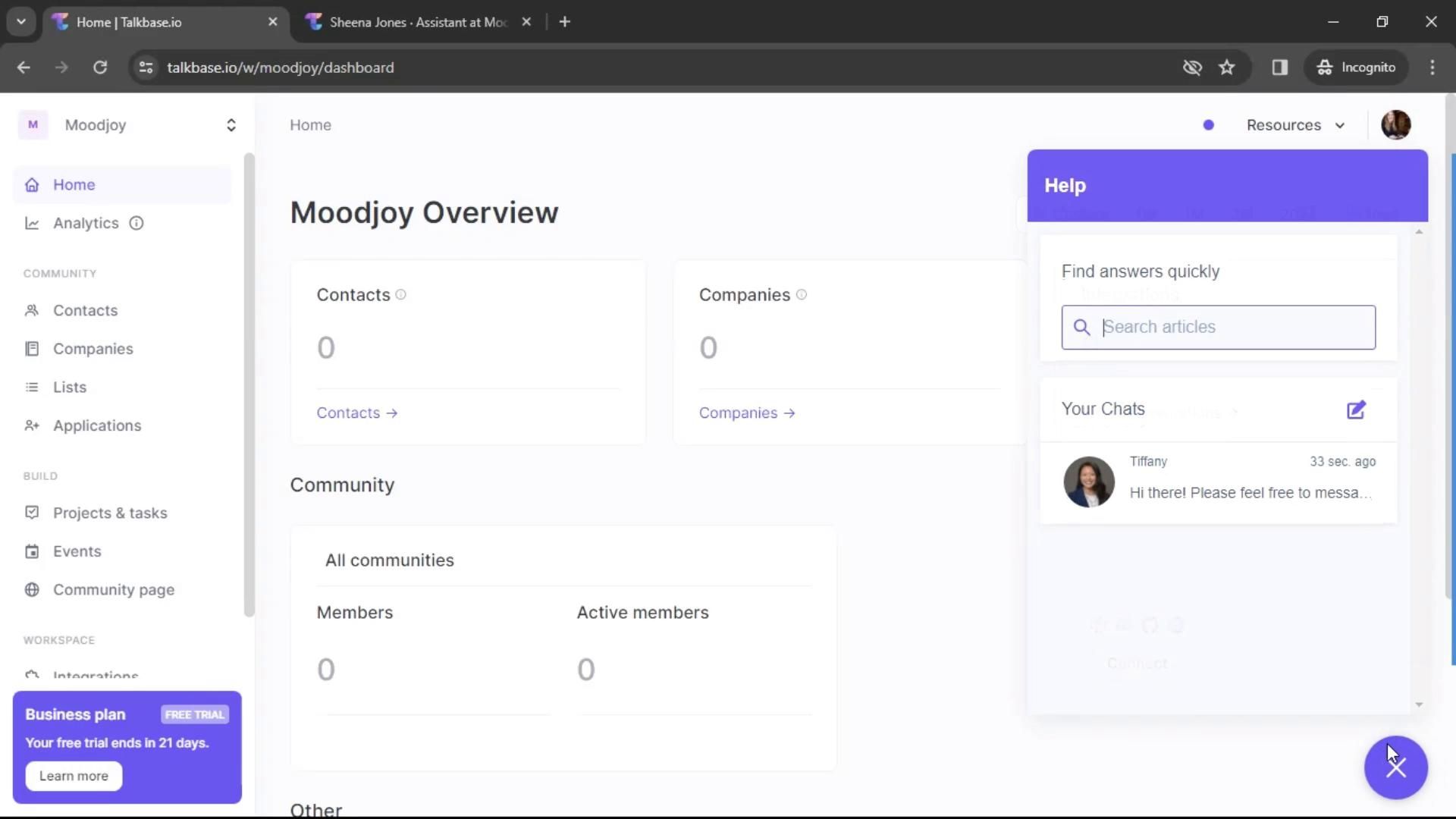Viewport: 1456px width, 819px height.
Task: Open Companies from the sidebar building icon
Action: (32, 349)
